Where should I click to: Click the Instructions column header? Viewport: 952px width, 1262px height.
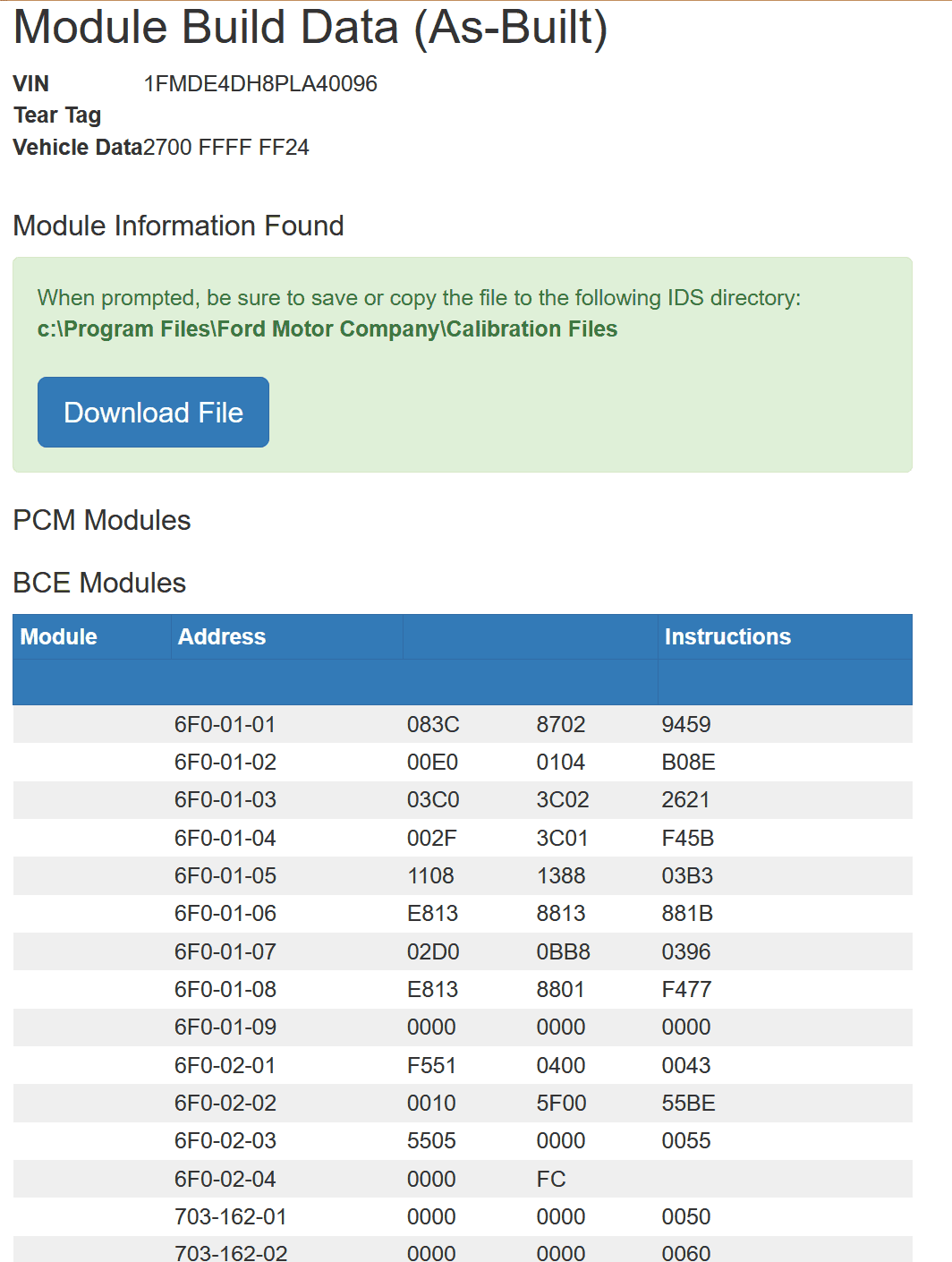727,636
